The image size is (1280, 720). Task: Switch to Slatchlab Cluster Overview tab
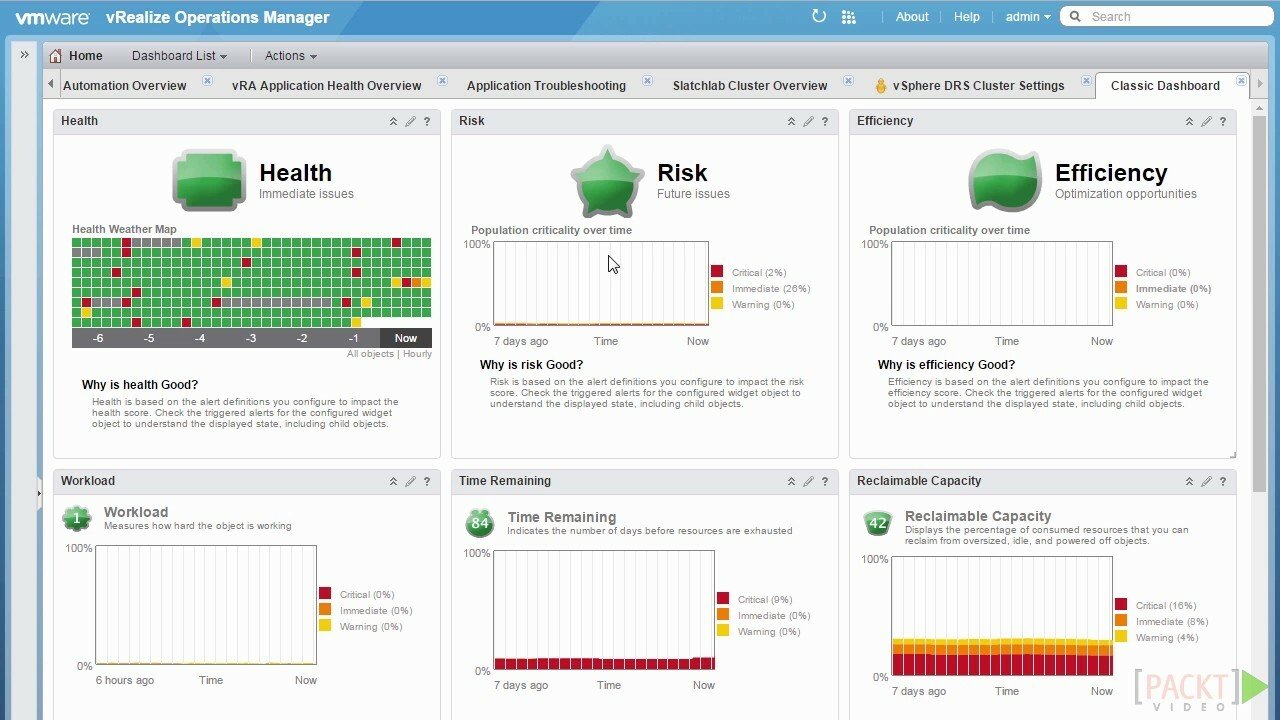click(x=750, y=86)
